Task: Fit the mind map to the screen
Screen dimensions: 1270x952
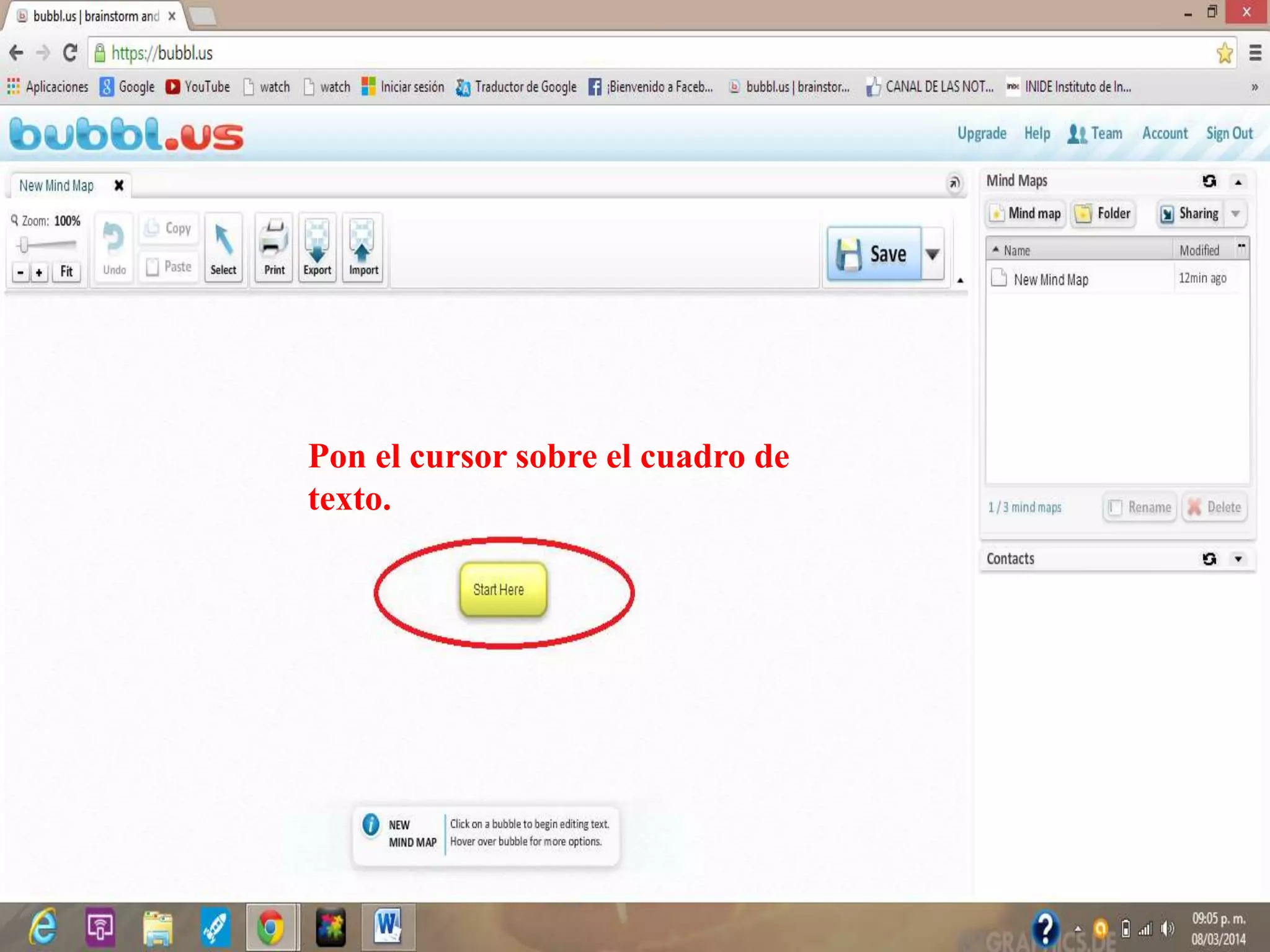Action: point(66,272)
